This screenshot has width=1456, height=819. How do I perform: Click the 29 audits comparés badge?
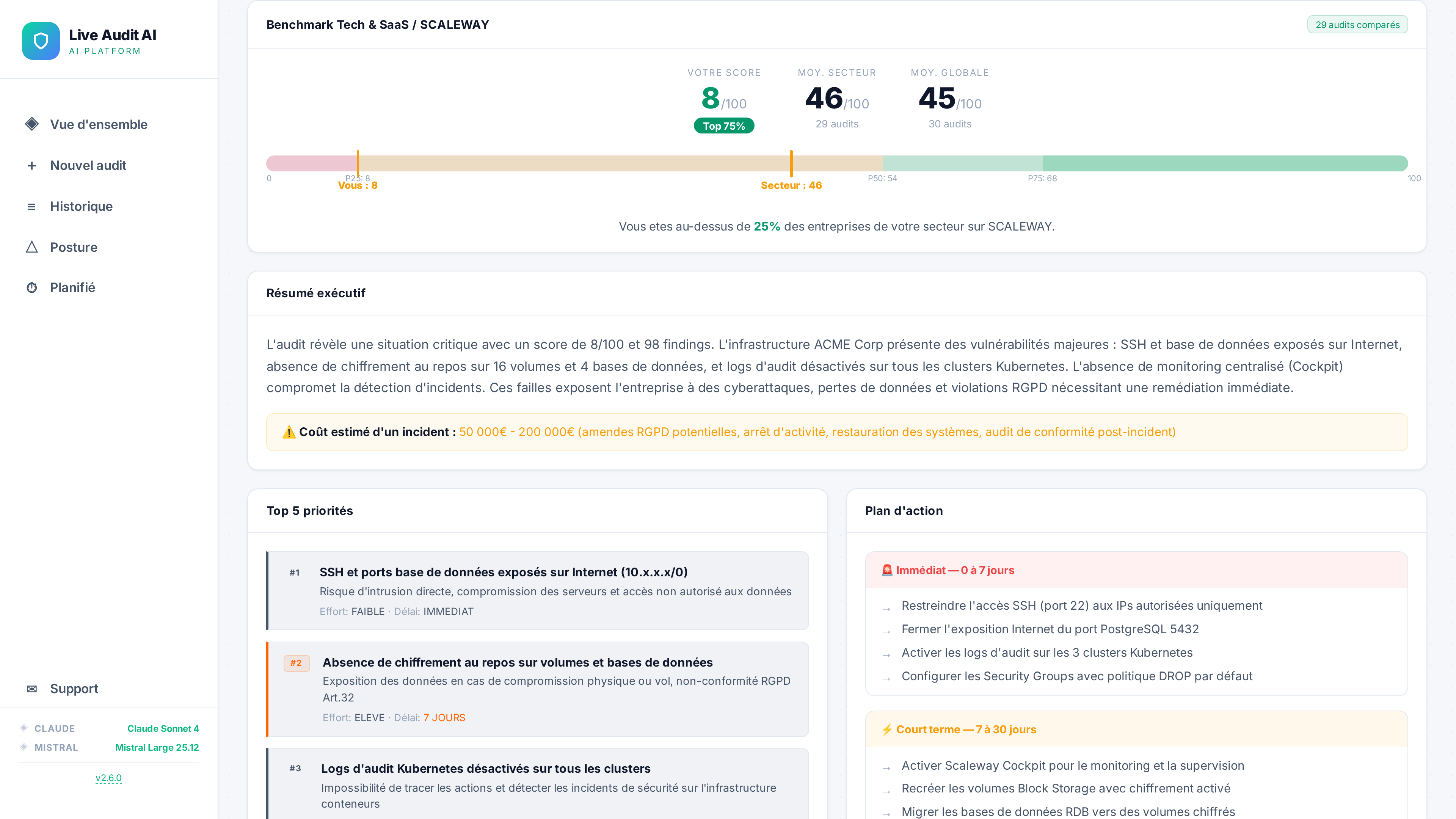(x=1357, y=25)
